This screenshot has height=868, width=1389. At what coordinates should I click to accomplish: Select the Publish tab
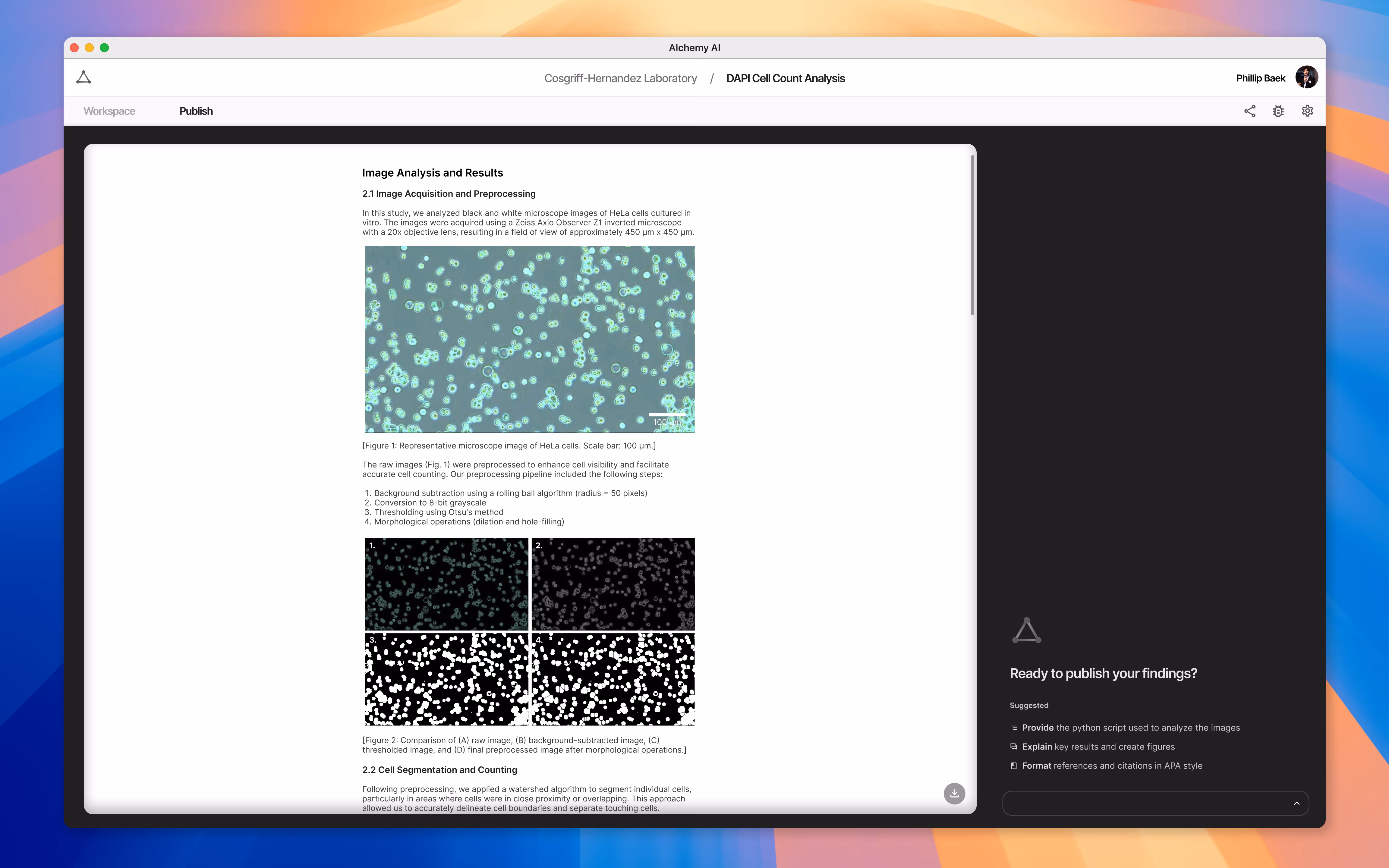pyautogui.click(x=196, y=111)
